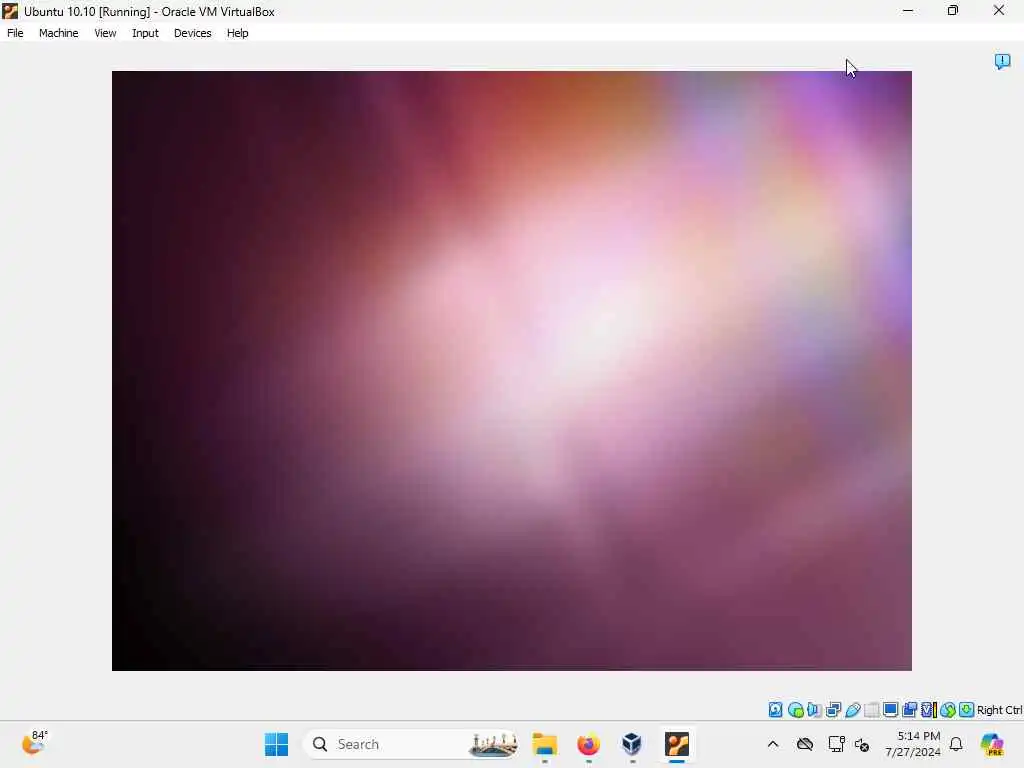
Task: Click the recording status indicator
Action: coord(909,710)
